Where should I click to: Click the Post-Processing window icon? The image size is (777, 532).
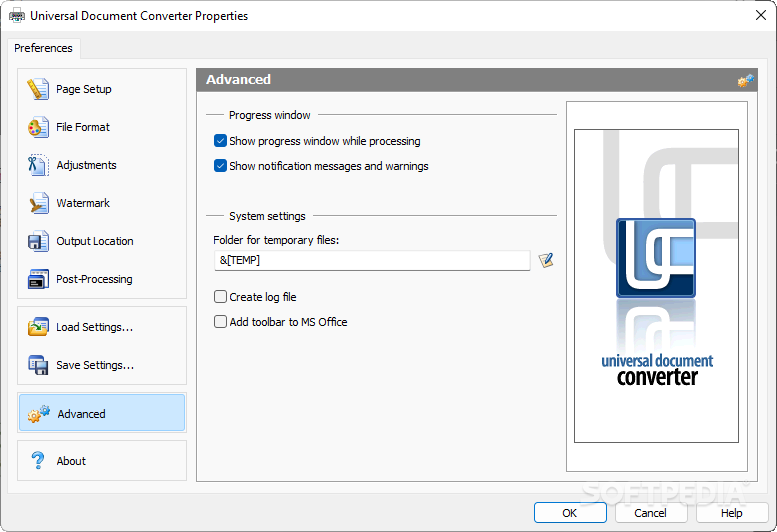coord(38,279)
